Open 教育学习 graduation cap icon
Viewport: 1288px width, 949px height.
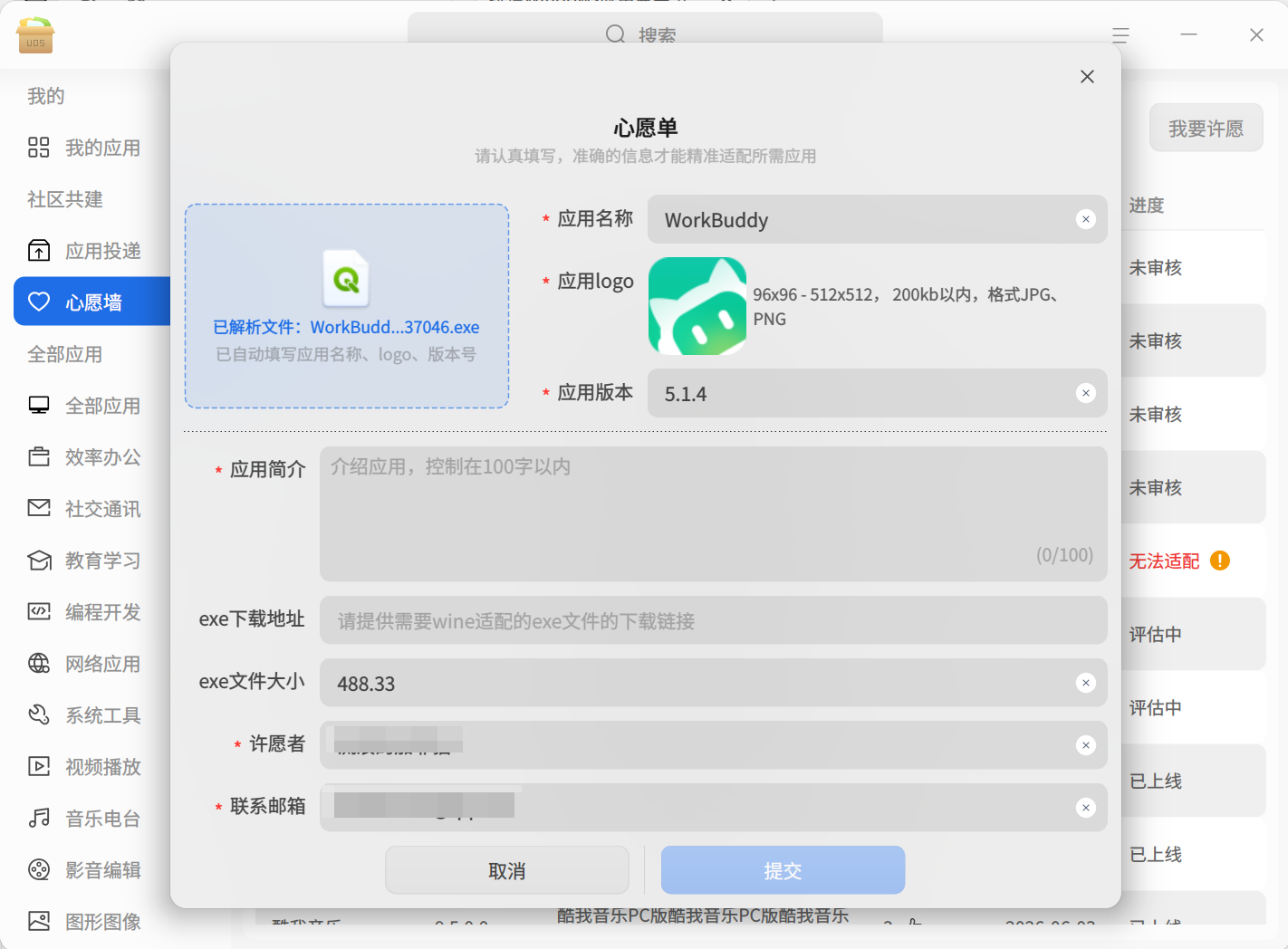pyautogui.click(x=39, y=561)
